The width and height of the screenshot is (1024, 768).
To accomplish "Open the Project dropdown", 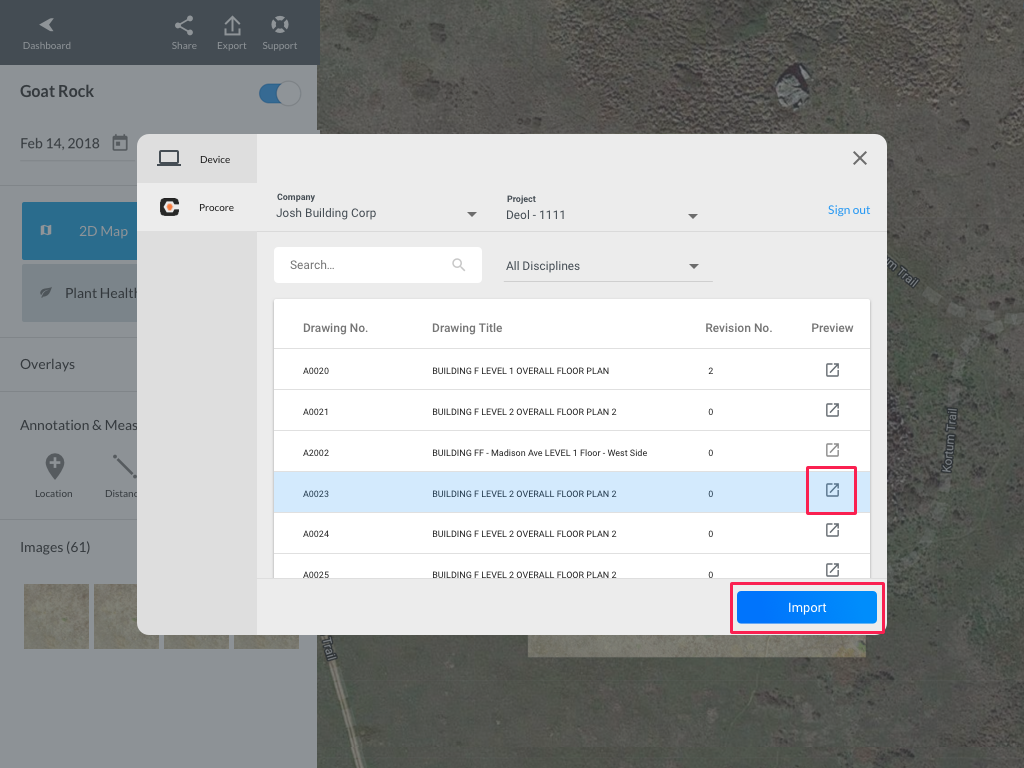I will (602, 215).
